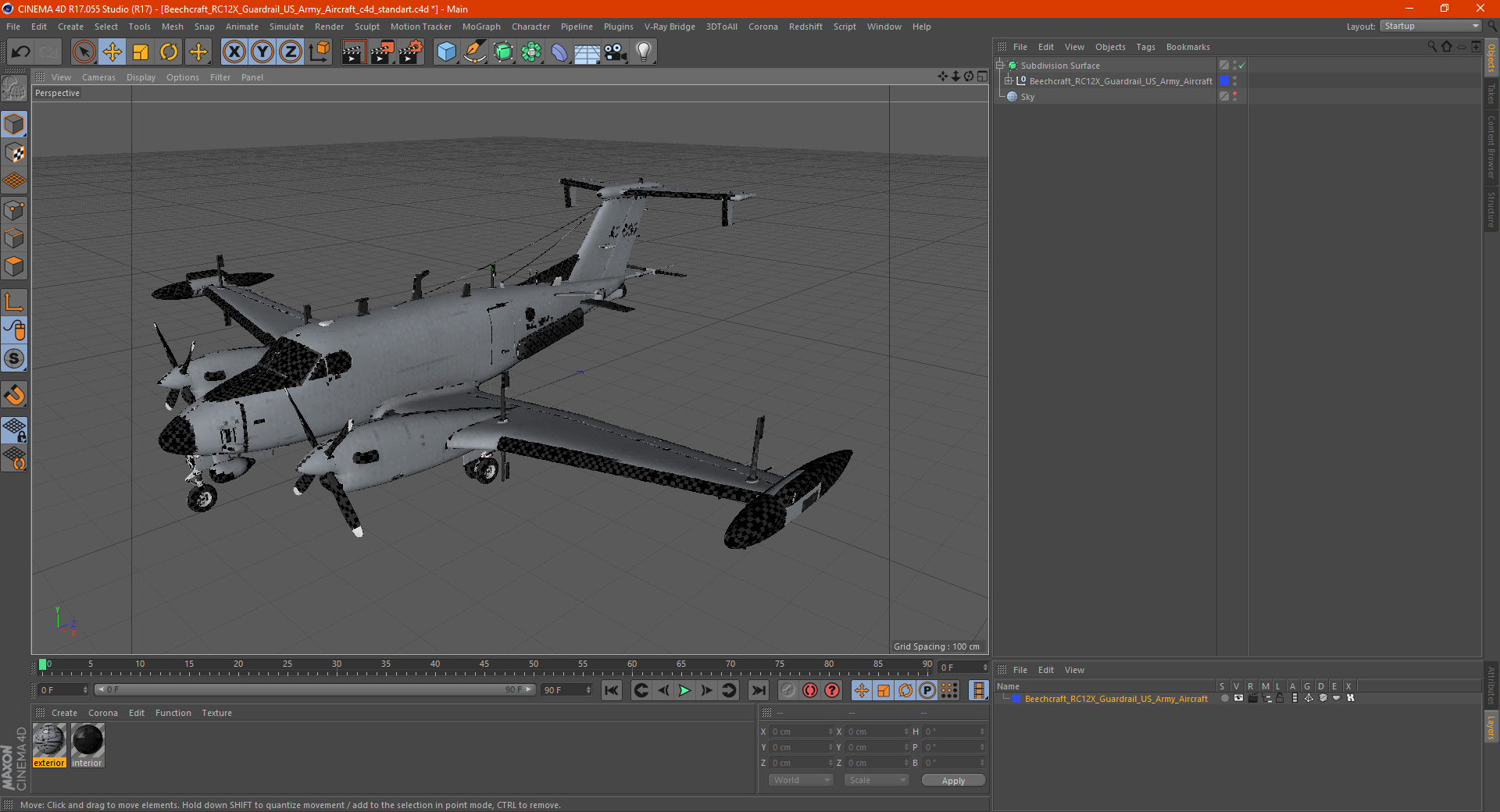Click the Undo arrow icon
1500x812 pixels.
click(x=20, y=52)
